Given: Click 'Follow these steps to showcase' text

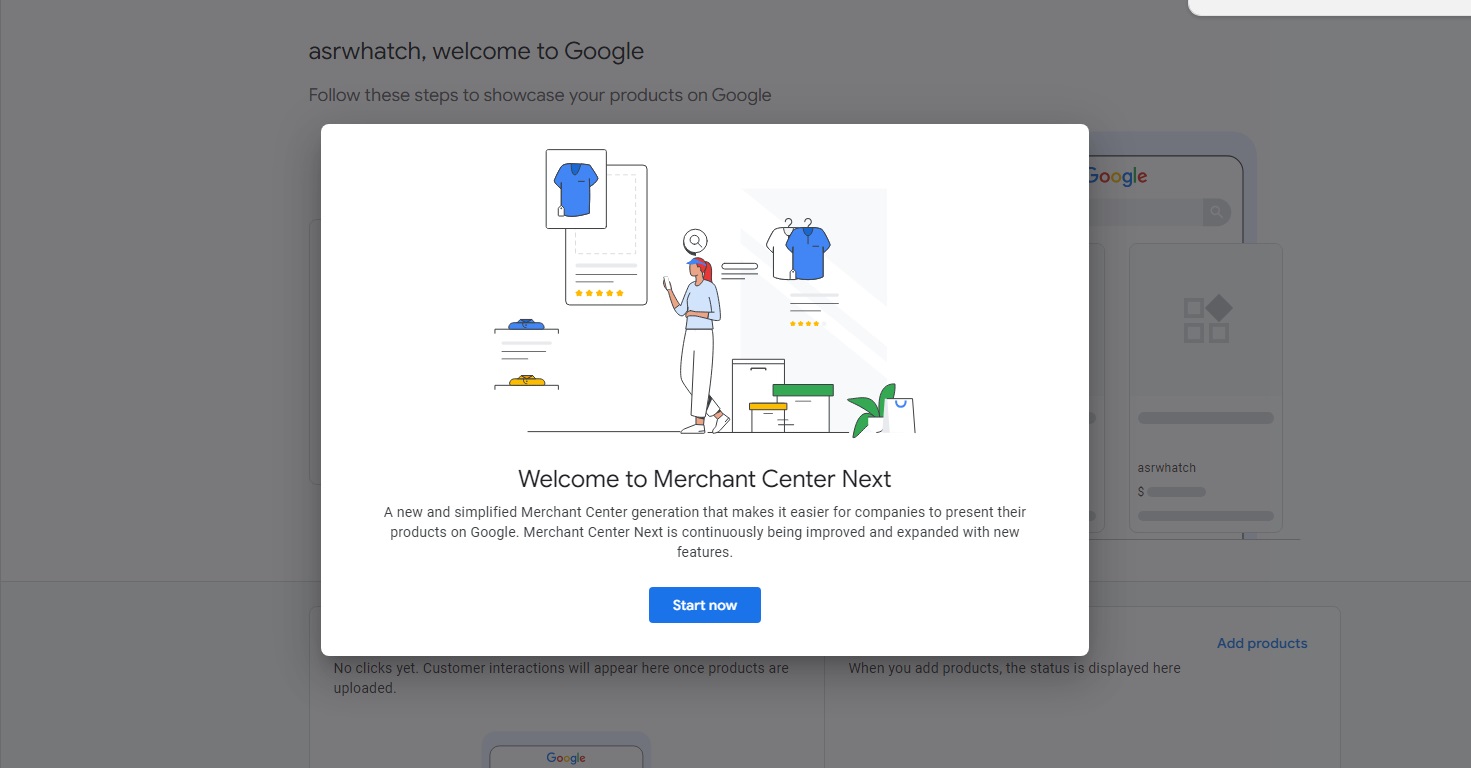Looking at the screenshot, I should tap(540, 95).
